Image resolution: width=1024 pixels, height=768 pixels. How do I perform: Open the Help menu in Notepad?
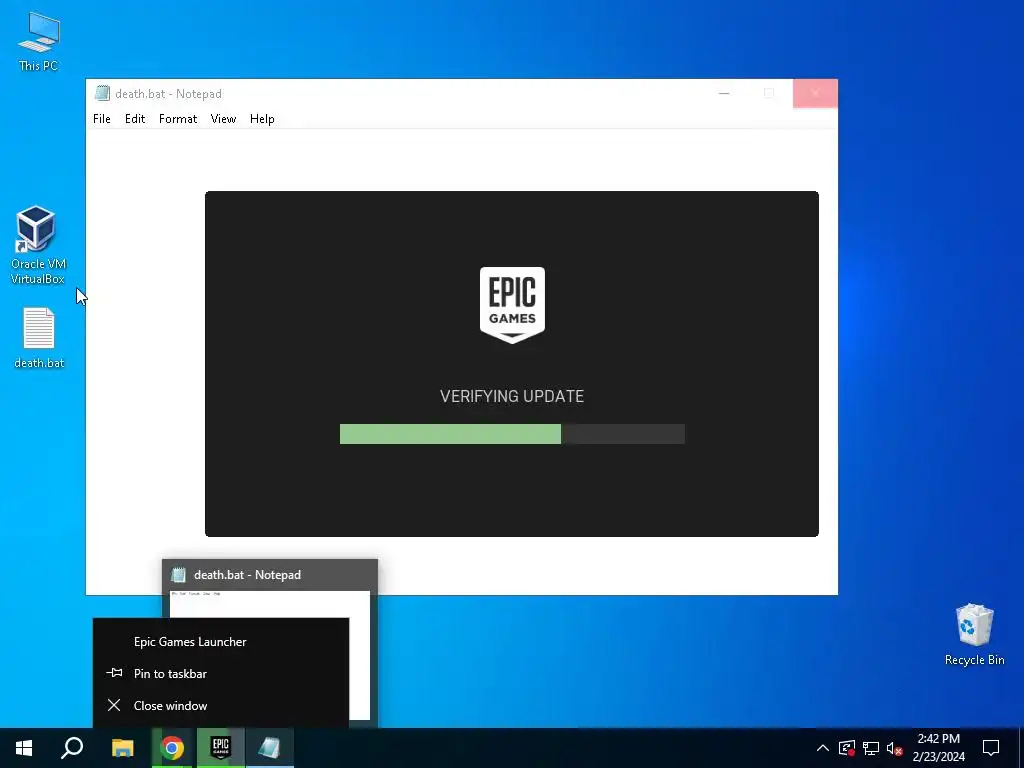262,119
